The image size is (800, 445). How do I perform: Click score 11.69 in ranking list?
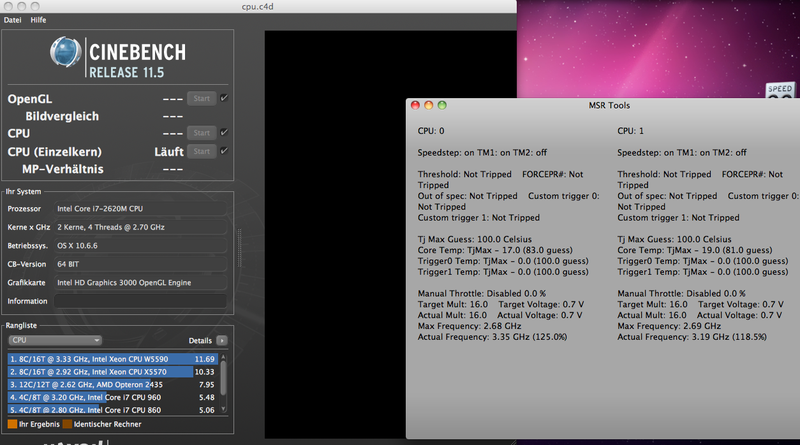tap(205, 359)
